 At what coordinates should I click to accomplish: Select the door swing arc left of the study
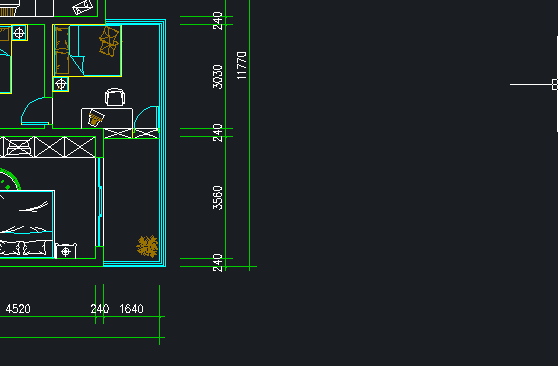pyautogui.click(x=36, y=111)
